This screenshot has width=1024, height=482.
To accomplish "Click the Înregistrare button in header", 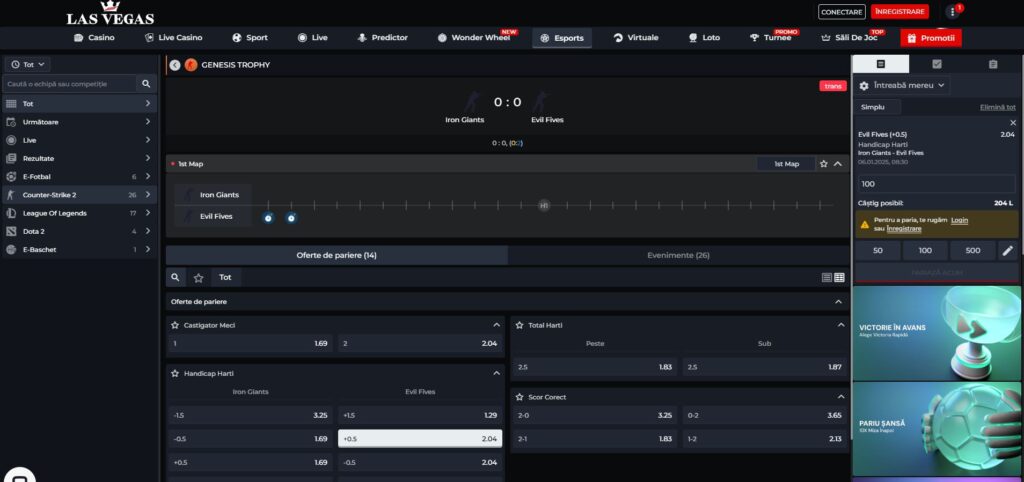I will click(x=899, y=12).
